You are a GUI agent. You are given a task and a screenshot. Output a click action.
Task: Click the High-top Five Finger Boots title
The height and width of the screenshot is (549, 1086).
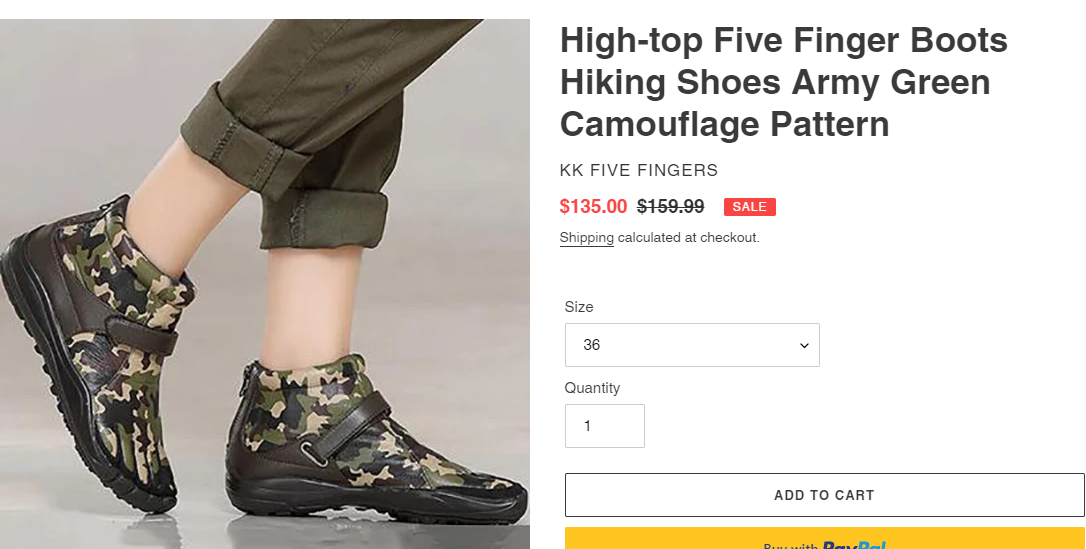783,82
